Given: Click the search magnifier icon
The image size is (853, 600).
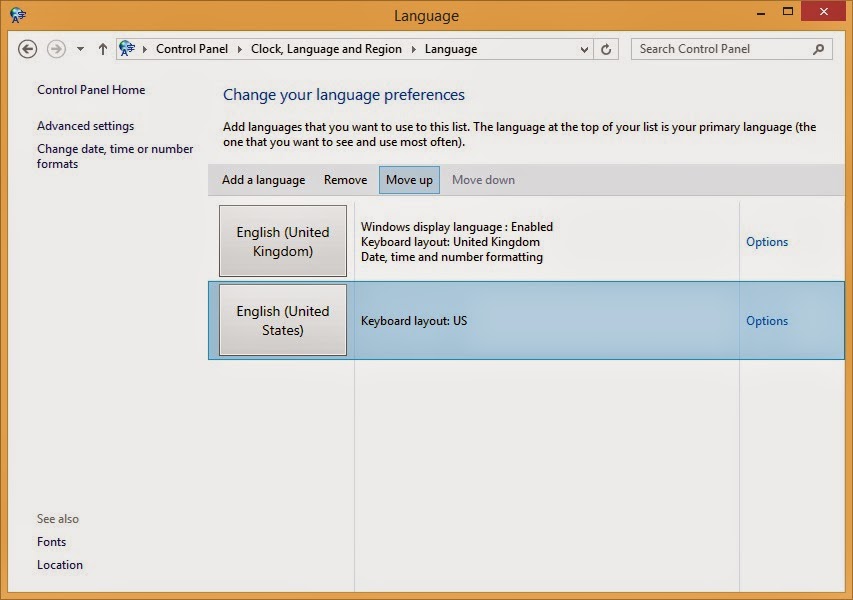Looking at the screenshot, I should click(x=818, y=50).
